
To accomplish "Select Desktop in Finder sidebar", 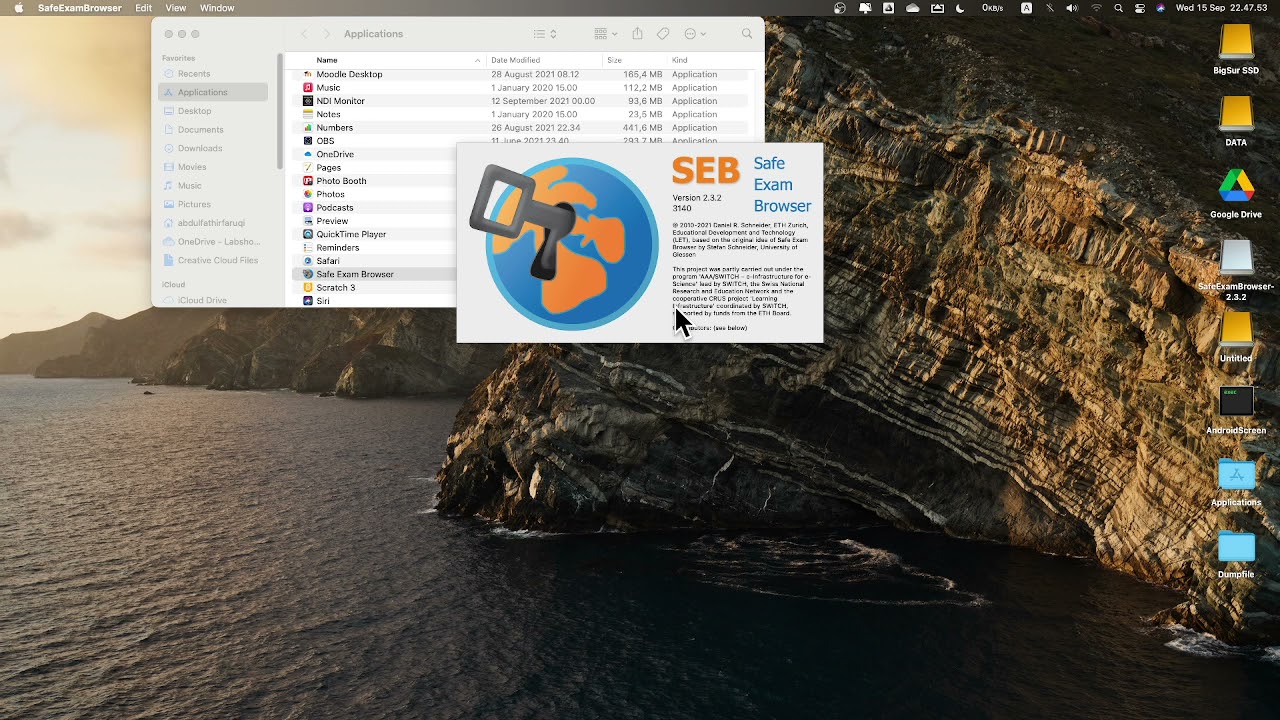I will pyautogui.click(x=212, y=111).
